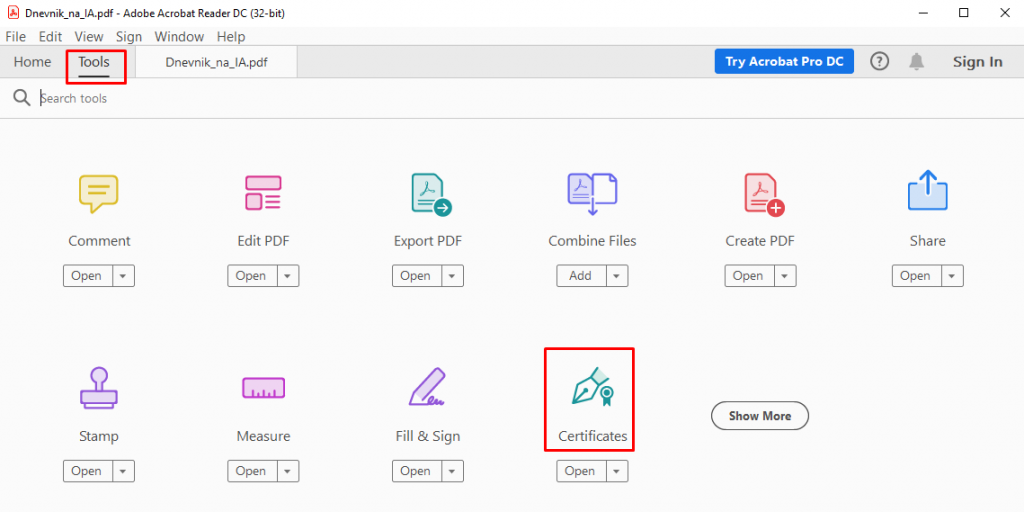Click the Fill & Sign label text

[428, 436]
